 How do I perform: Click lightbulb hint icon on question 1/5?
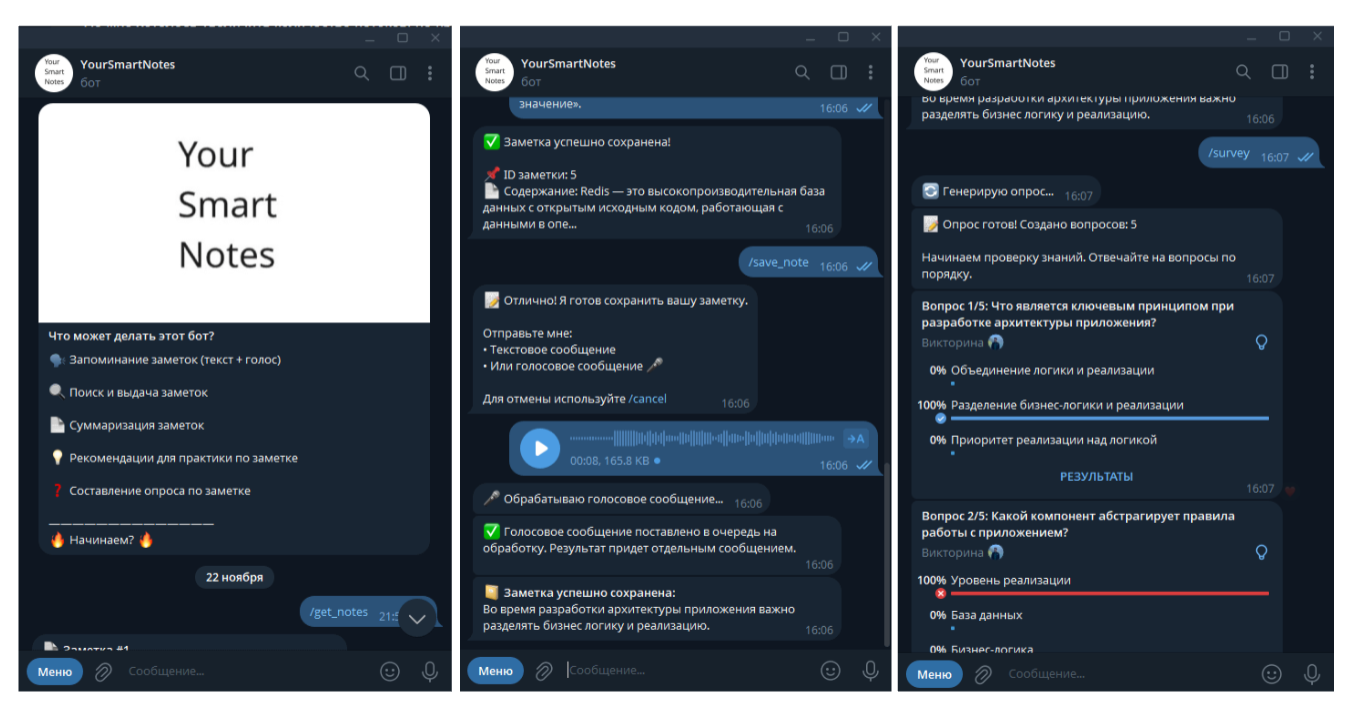1262,342
